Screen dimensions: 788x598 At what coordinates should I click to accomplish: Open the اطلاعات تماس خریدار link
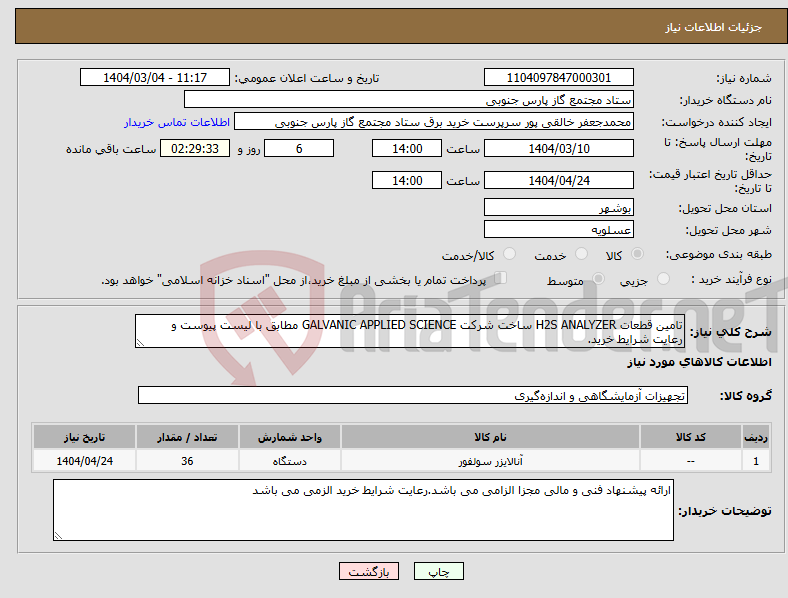(177, 122)
